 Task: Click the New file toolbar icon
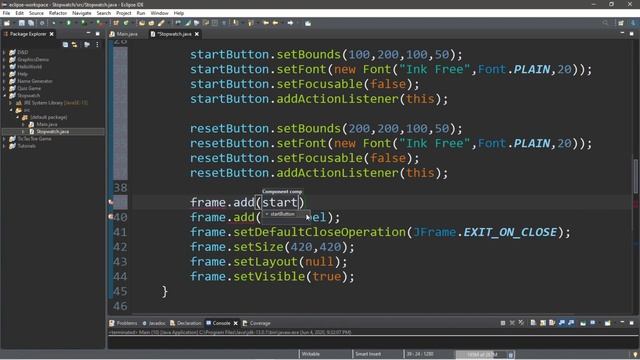click(7, 23)
